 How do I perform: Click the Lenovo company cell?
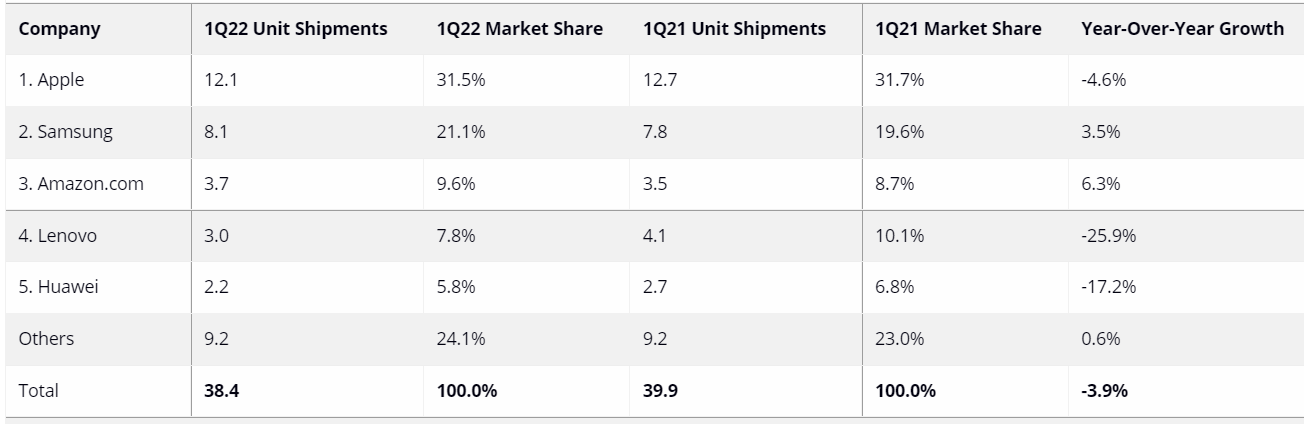(58, 236)
